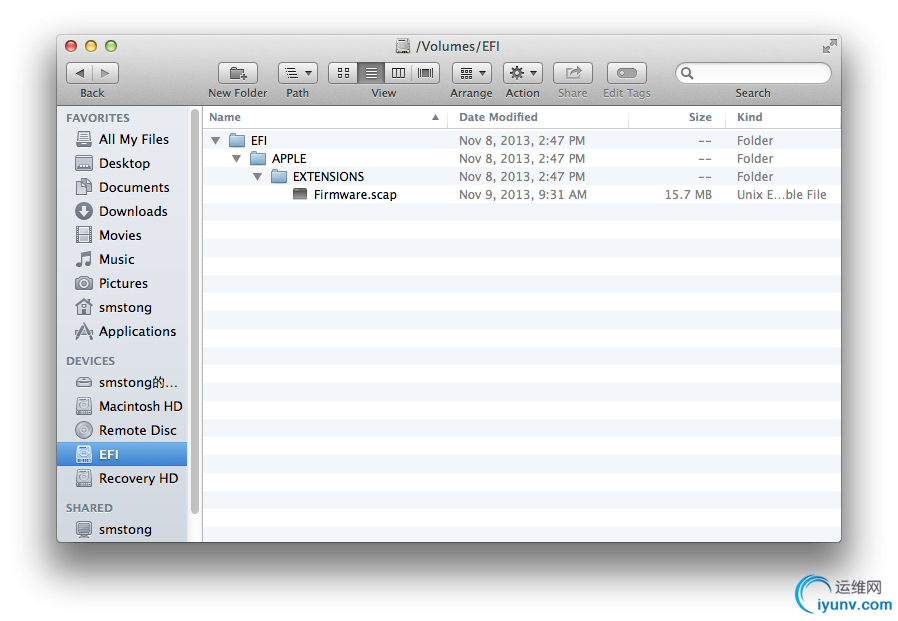This screenshot has height=621, width=898.
Task: Open the Path dropdown button
Action: (x=298, y=73)
